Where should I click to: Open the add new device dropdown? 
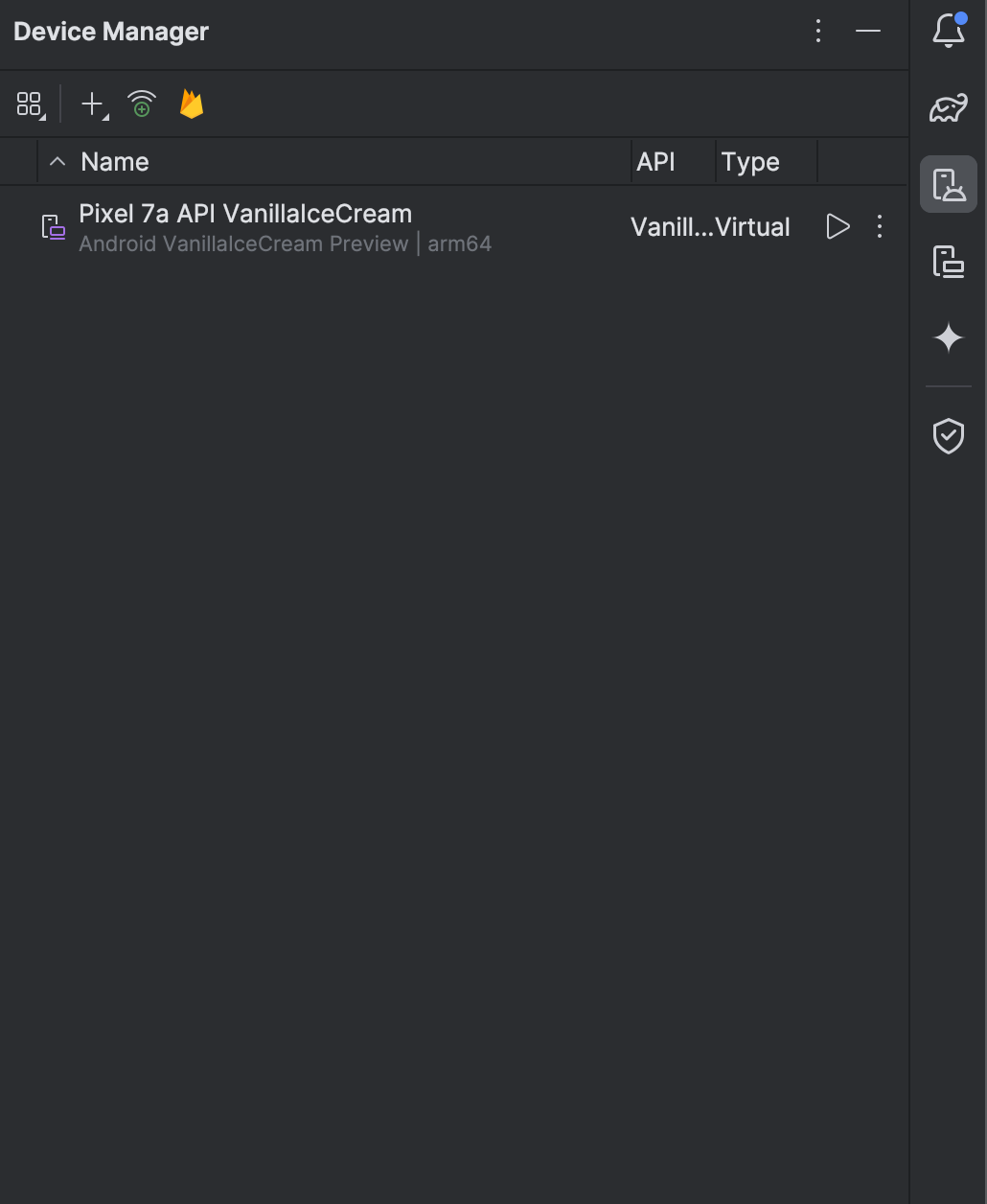[93, 104]
